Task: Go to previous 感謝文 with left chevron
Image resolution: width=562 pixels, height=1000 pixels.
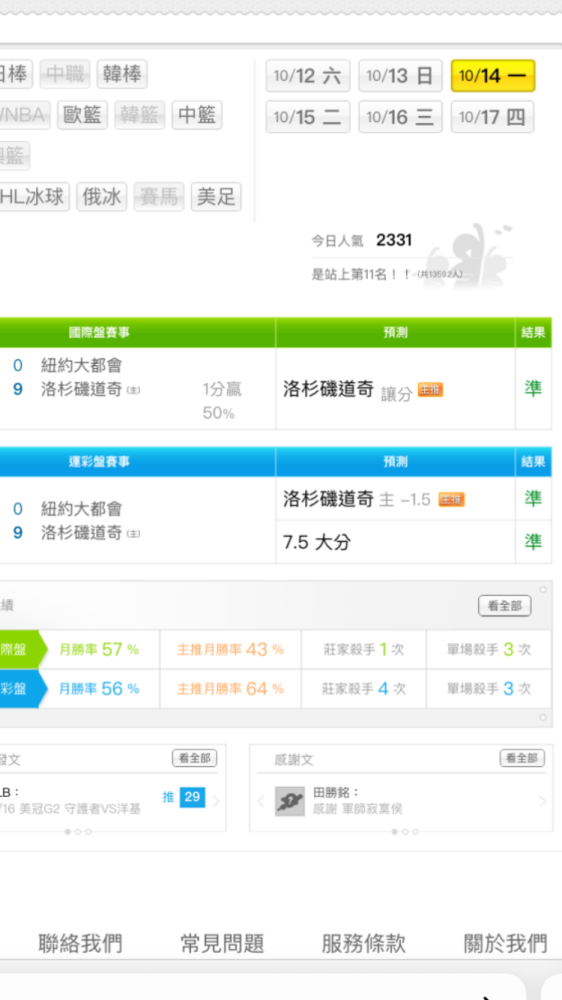Action: pos(260,801)
